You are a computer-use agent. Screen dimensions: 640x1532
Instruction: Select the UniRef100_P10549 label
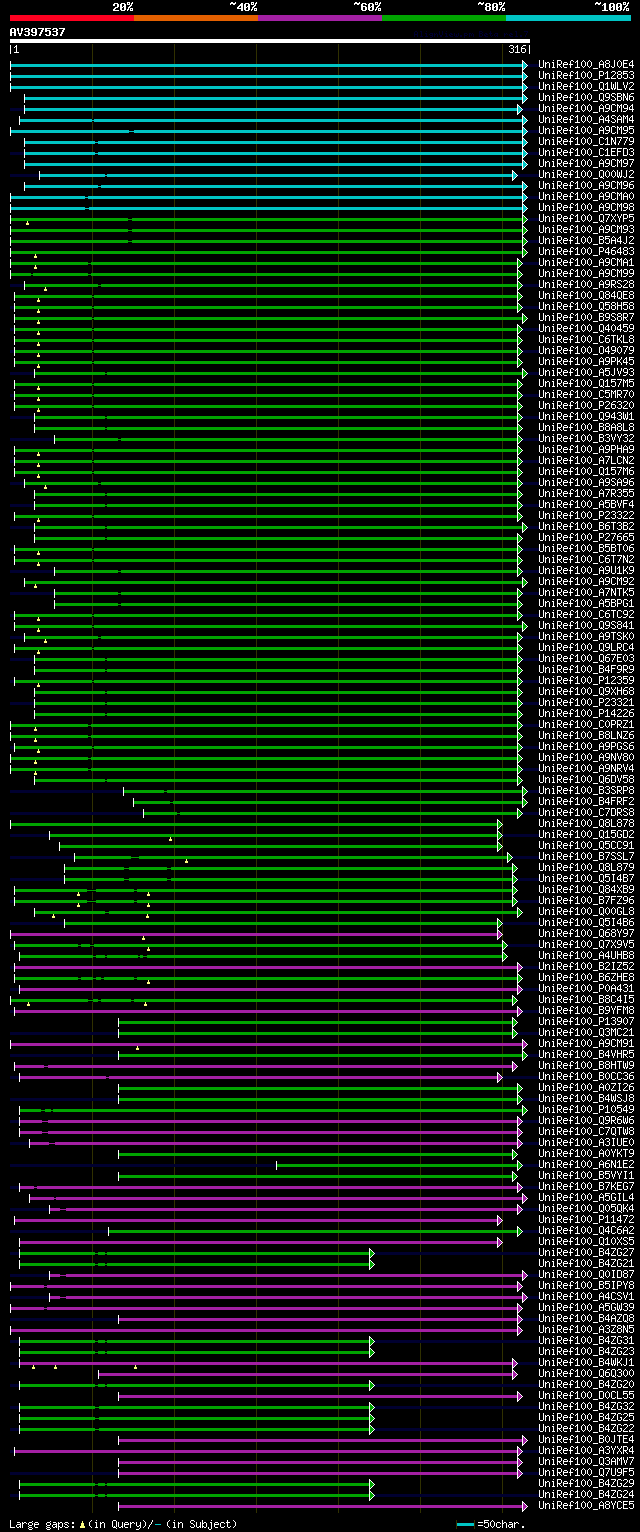tap(586, 1109)
